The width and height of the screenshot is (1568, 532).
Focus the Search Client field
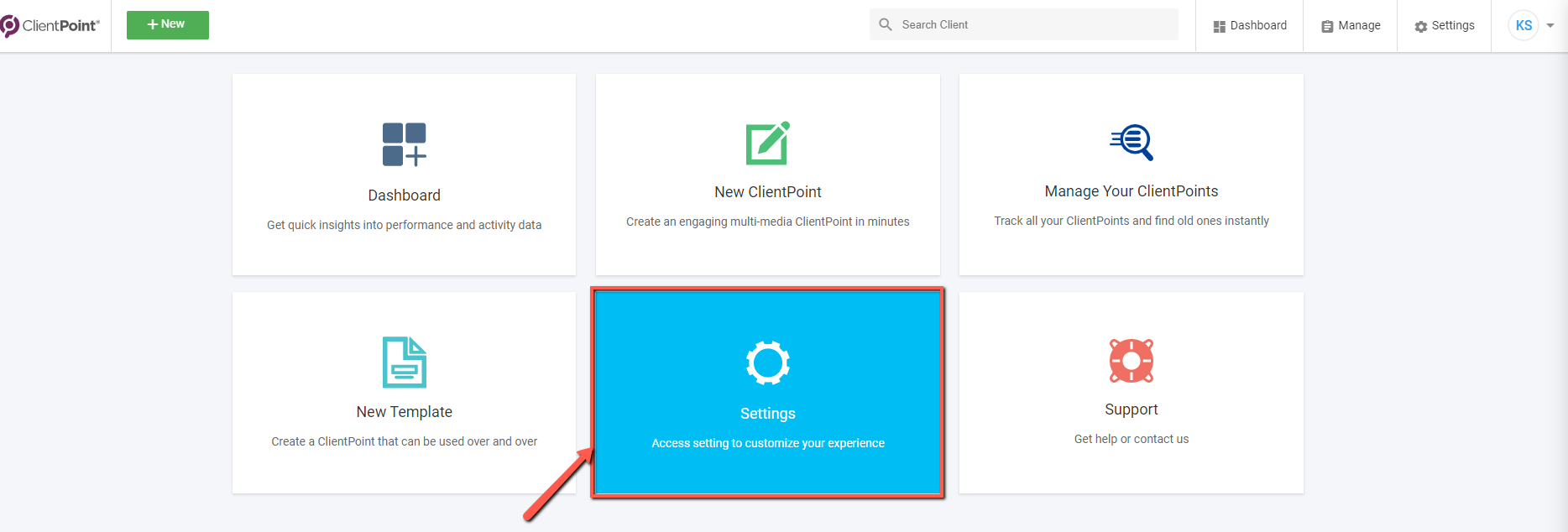coord(1024,24)
